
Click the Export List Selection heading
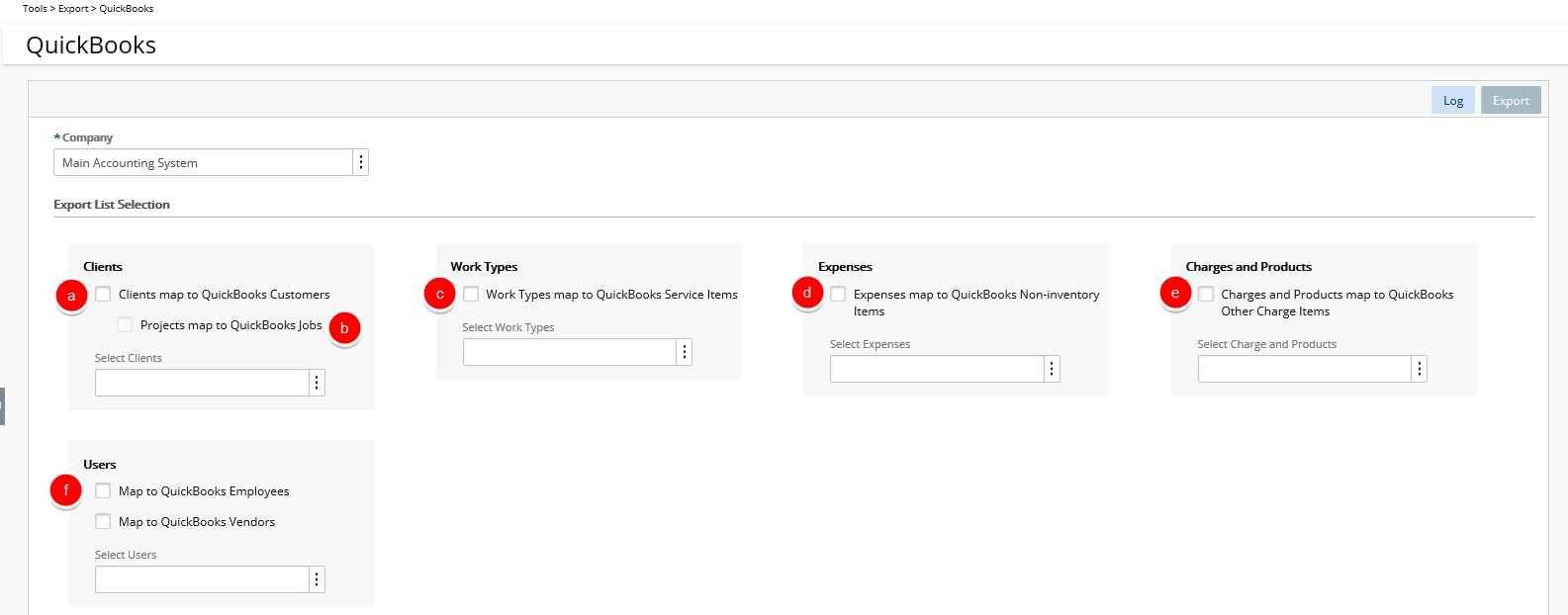click(112, 205)
